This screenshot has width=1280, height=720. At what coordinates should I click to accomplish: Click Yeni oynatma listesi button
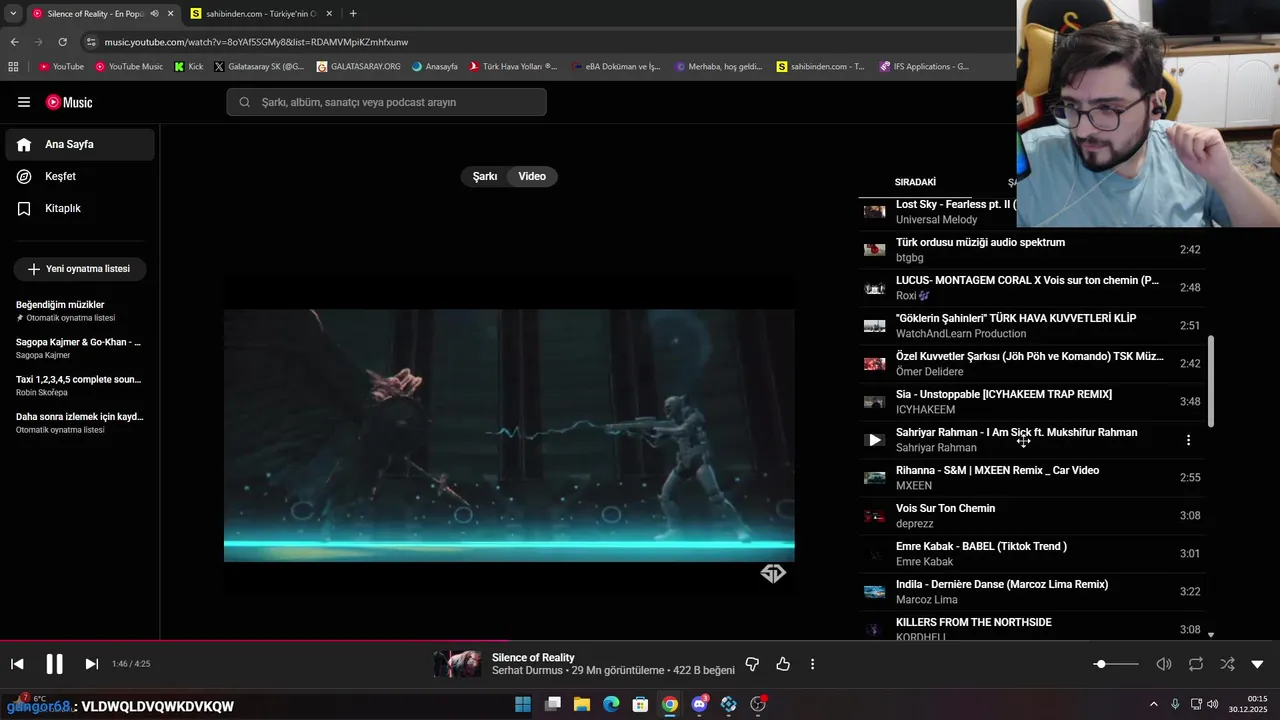(79, 269)
